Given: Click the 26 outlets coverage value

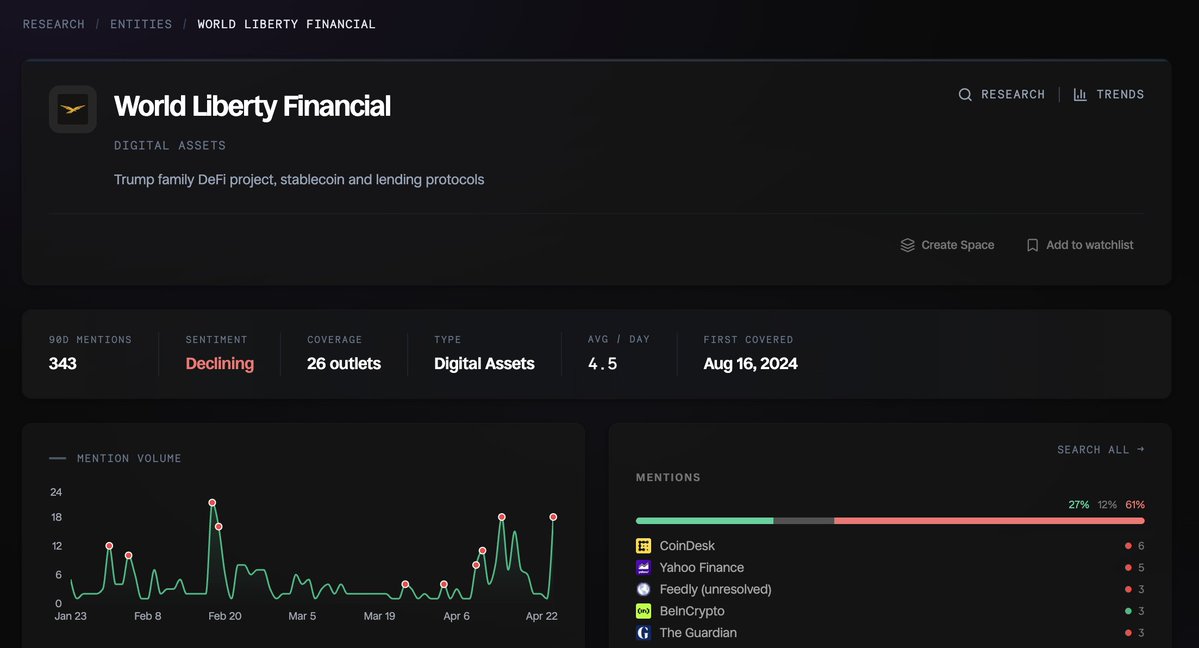Looking at the screenshot, I should click(x=343, y=363).
